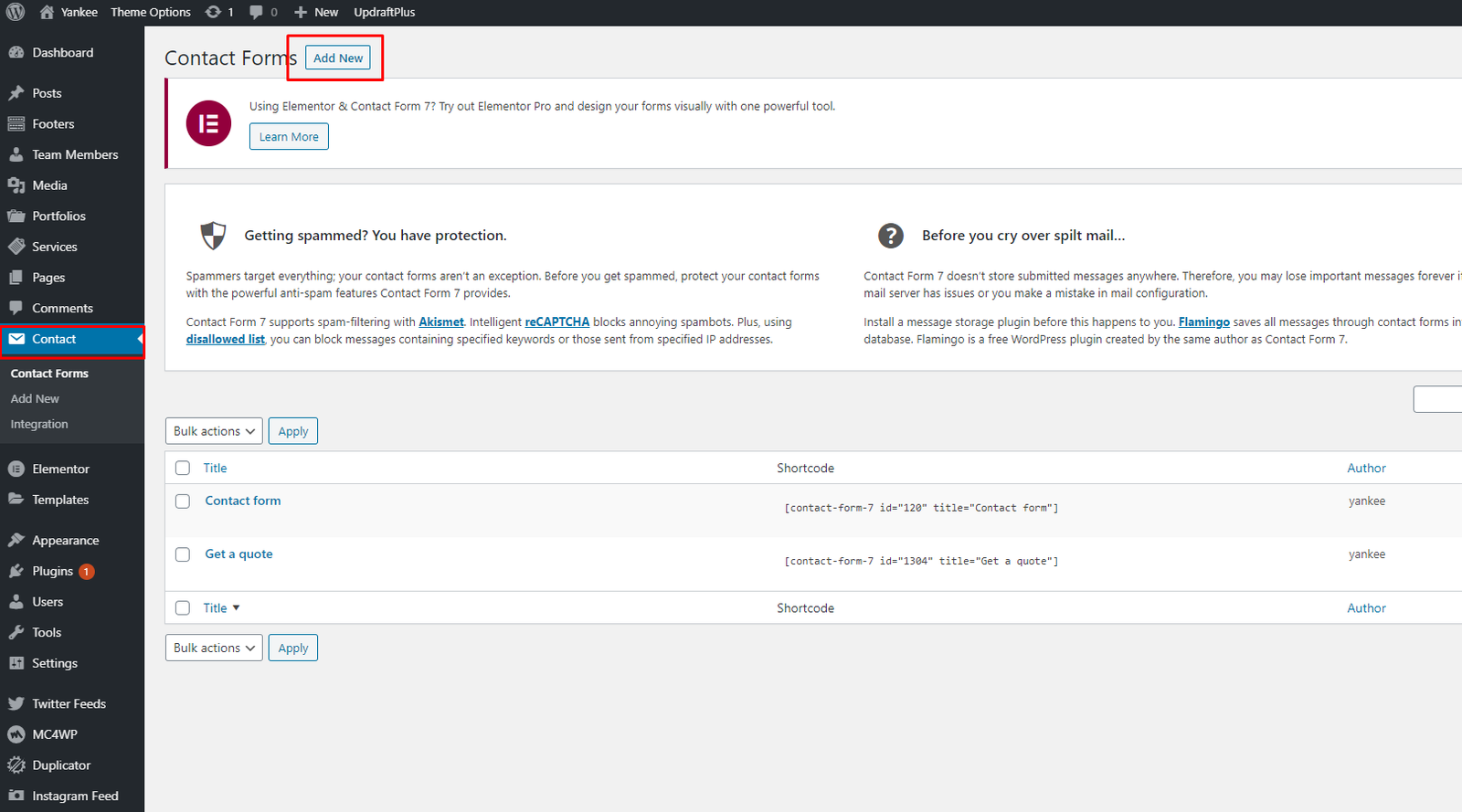Open the comments bubble icon in admin bar

[256, 12]
